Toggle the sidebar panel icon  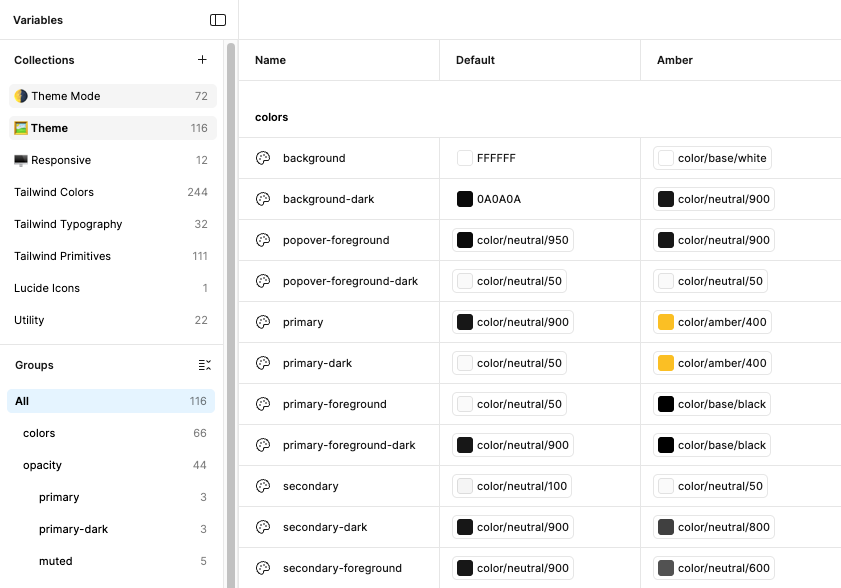point(218,20)
